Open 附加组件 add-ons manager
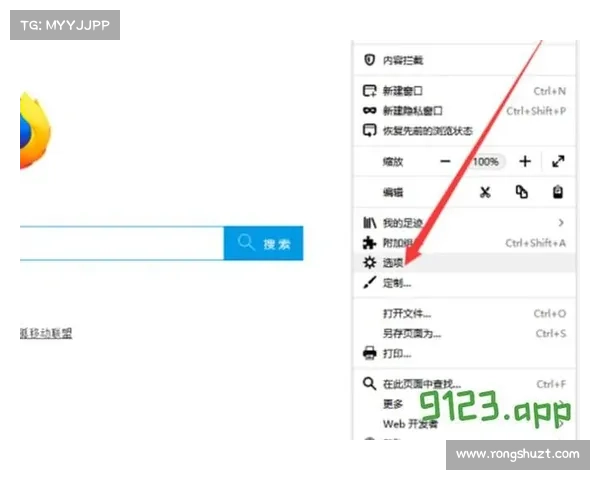The image size is (600, 480). [x=464, y=243]
